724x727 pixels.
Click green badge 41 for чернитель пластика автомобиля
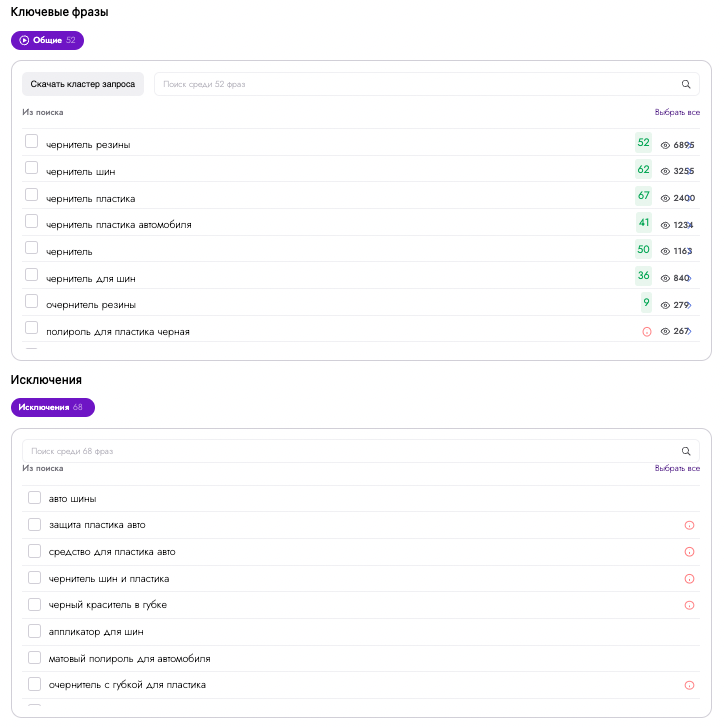pos(644,222)
